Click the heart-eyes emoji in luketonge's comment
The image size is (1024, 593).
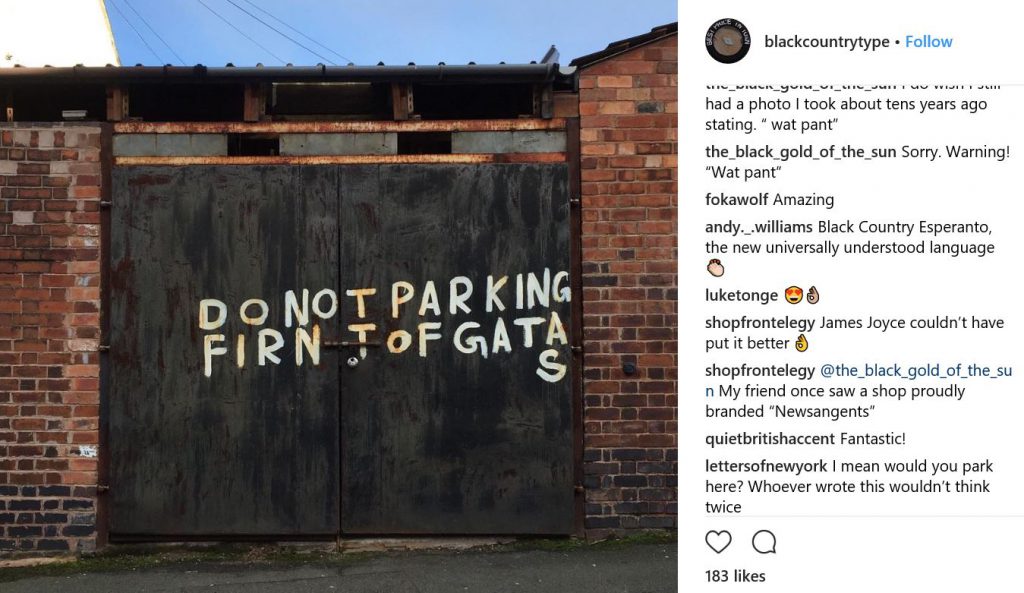pos(793,296)
